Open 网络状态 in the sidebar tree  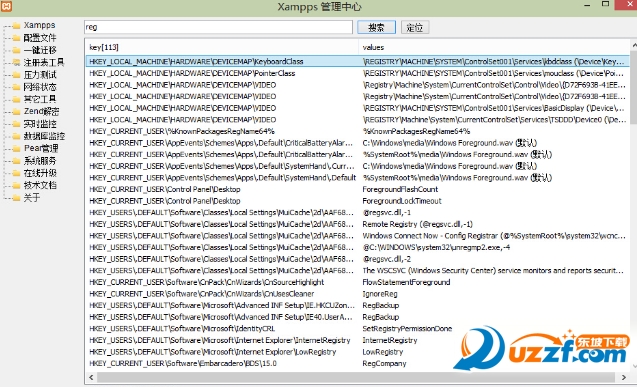coord(40,87)
